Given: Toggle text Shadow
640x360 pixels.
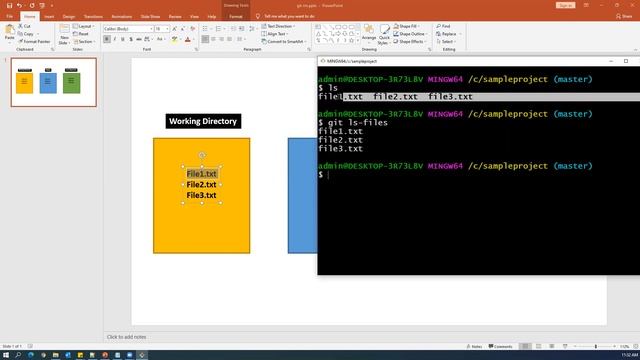Looking at the screenshot, I should tap(131, 39).
